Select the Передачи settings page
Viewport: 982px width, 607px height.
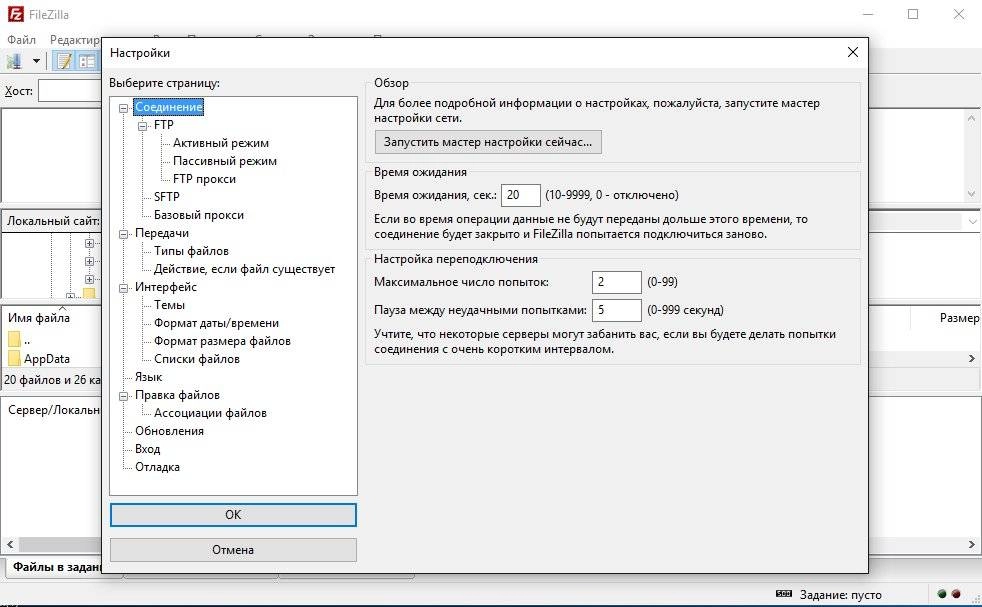click(162, 232)
